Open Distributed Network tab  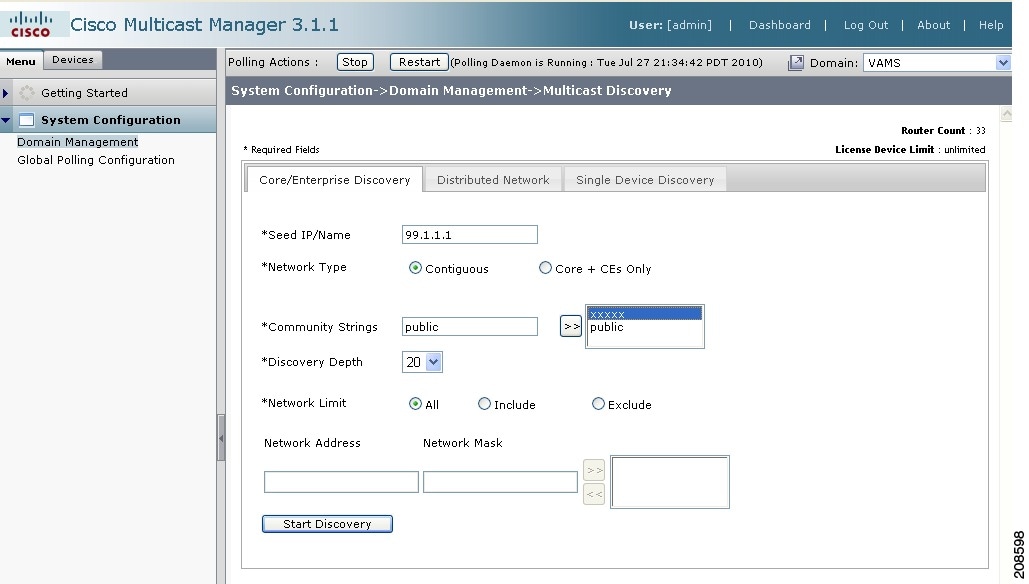pyautogui.click(x=494, y=180)
